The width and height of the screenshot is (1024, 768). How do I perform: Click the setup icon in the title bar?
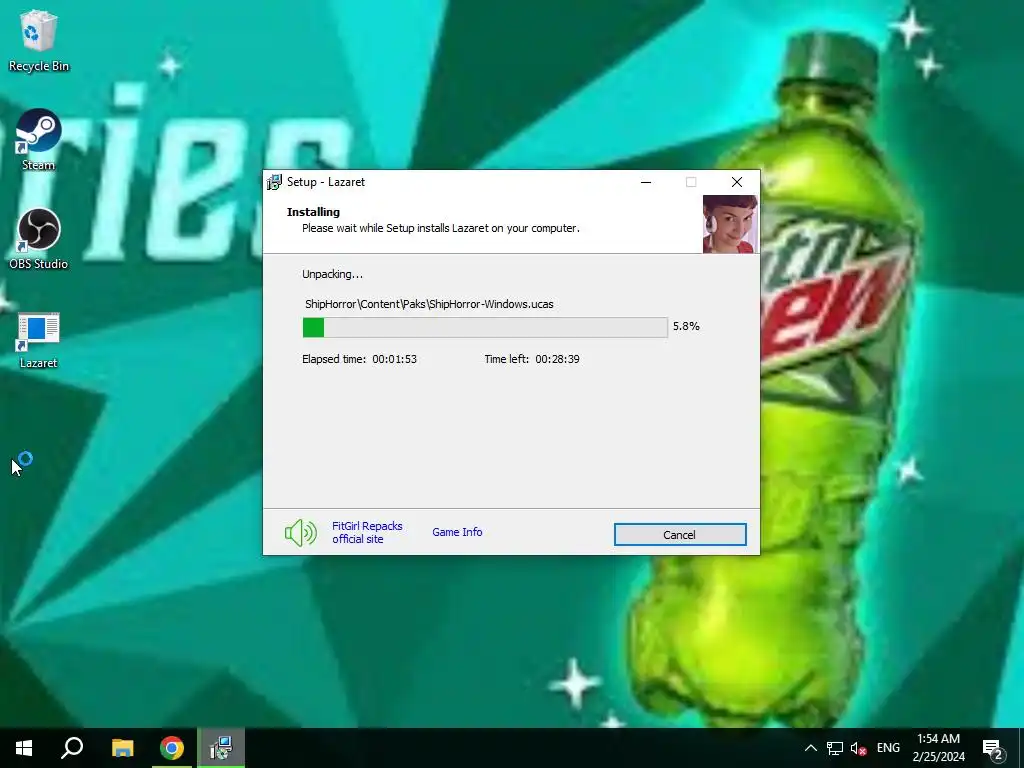[275, 182]
